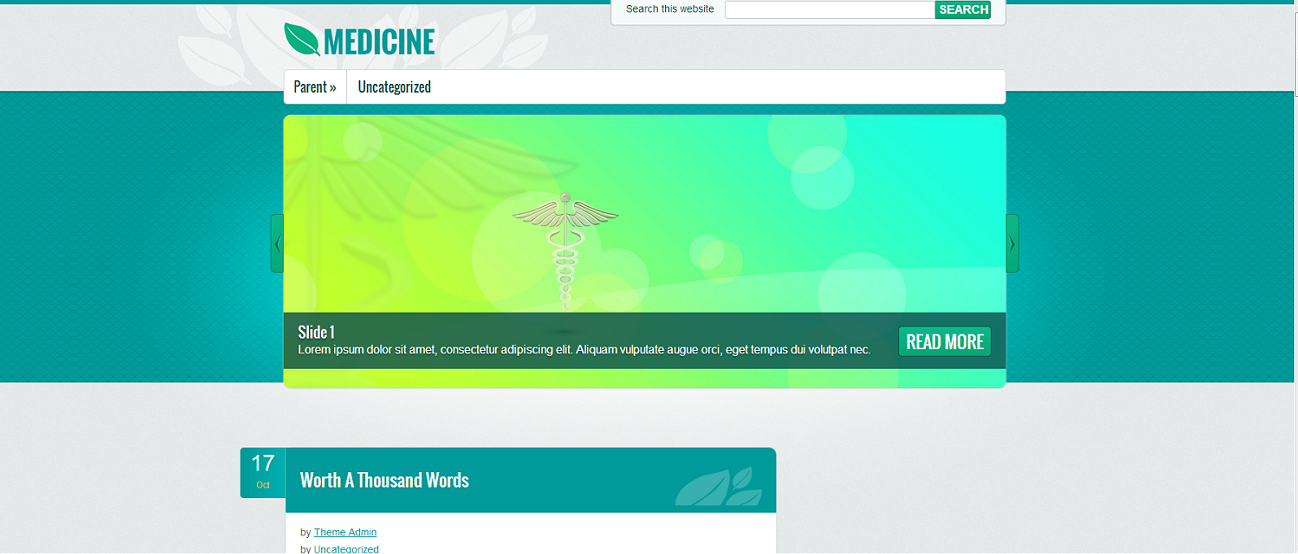The image size is (1298, 554).
Task: Click the READ MORE button on slide
Action: click(944, 342)
